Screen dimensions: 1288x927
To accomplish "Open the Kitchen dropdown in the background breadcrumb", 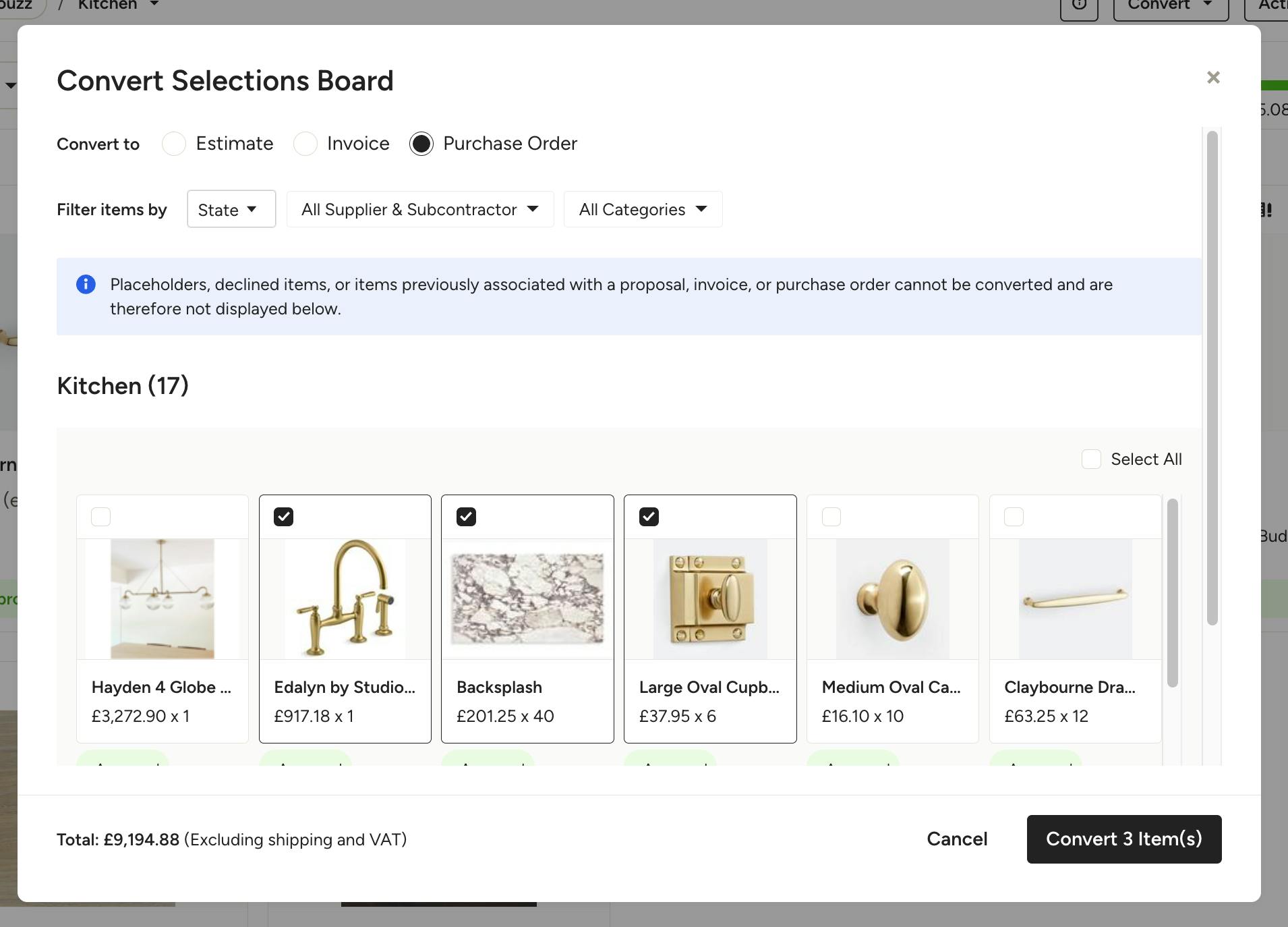I will (118, 5).
